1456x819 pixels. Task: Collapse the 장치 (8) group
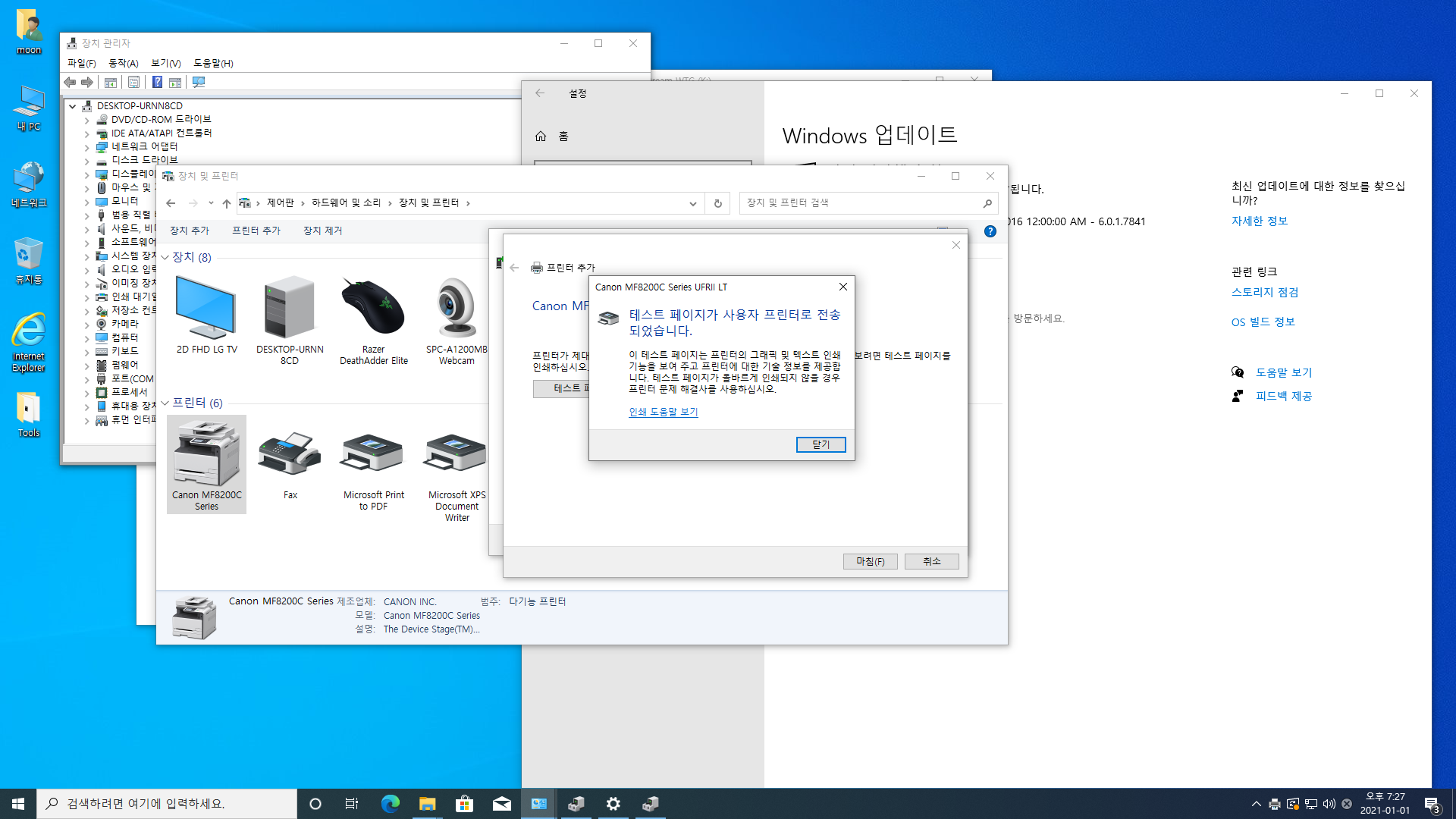[165, 258]
